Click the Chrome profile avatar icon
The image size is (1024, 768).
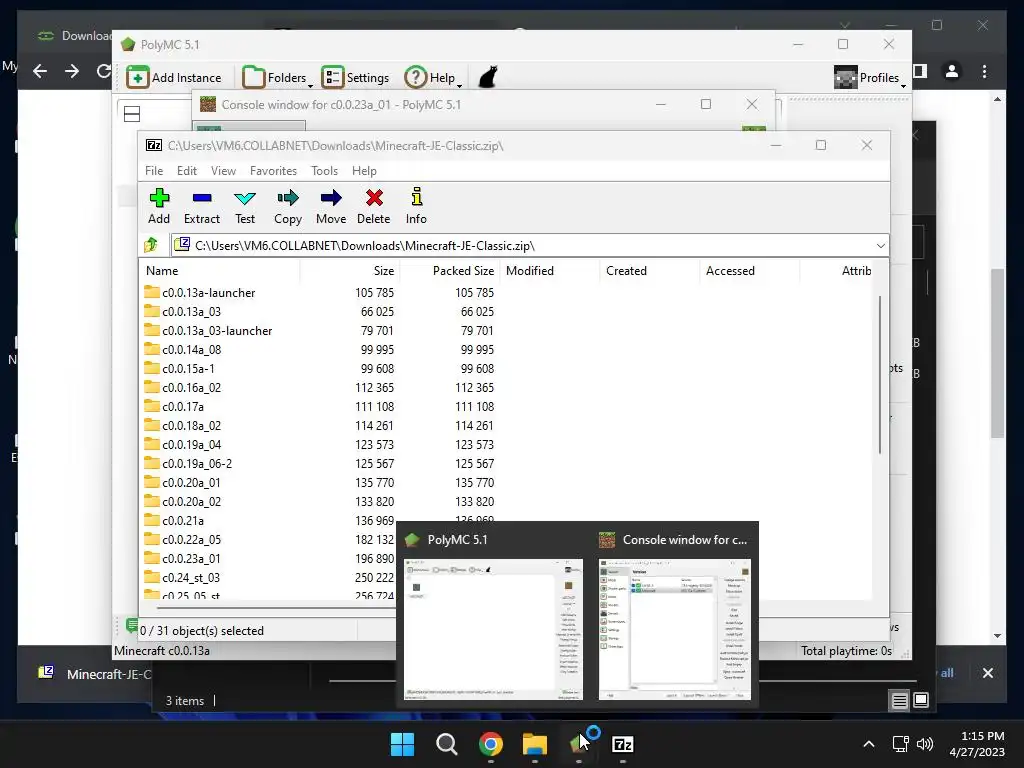[x=952, y=71]
